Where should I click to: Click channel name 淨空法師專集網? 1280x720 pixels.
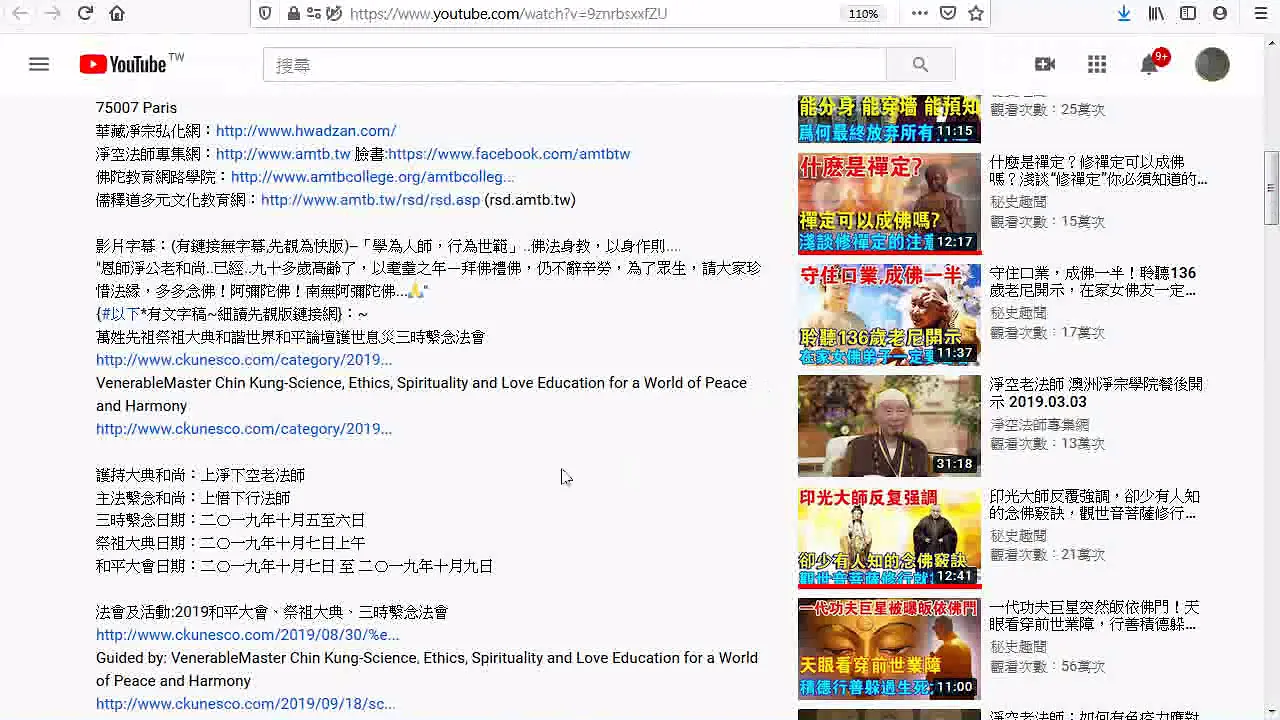[x=1040, y=424]
